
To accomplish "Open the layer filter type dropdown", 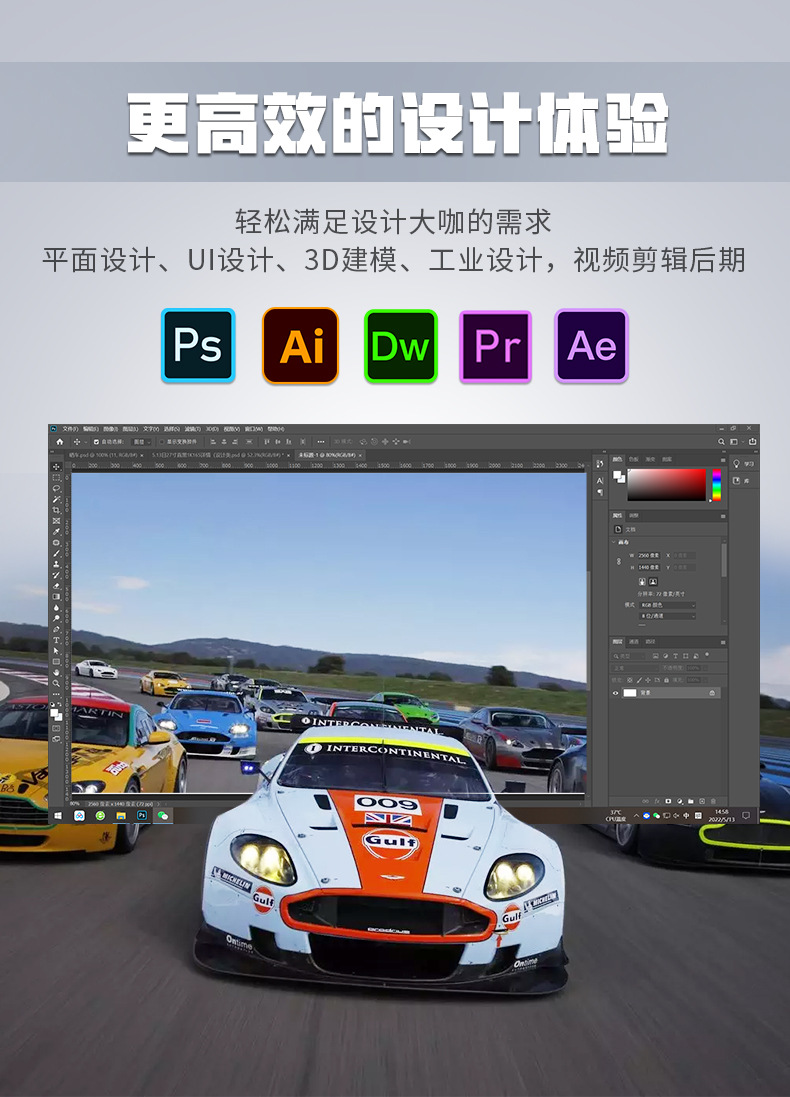I will point(628,656).
